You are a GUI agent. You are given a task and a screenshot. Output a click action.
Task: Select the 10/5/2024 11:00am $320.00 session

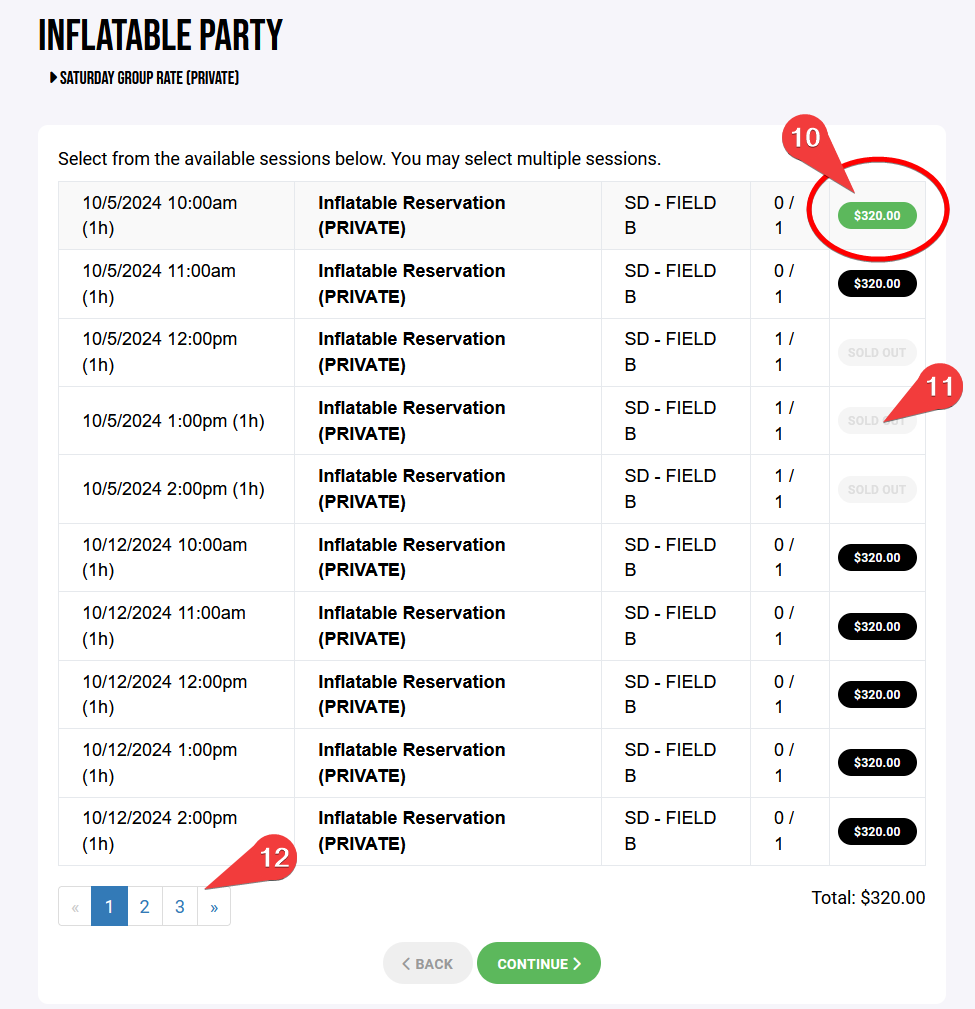pos(876,284)
